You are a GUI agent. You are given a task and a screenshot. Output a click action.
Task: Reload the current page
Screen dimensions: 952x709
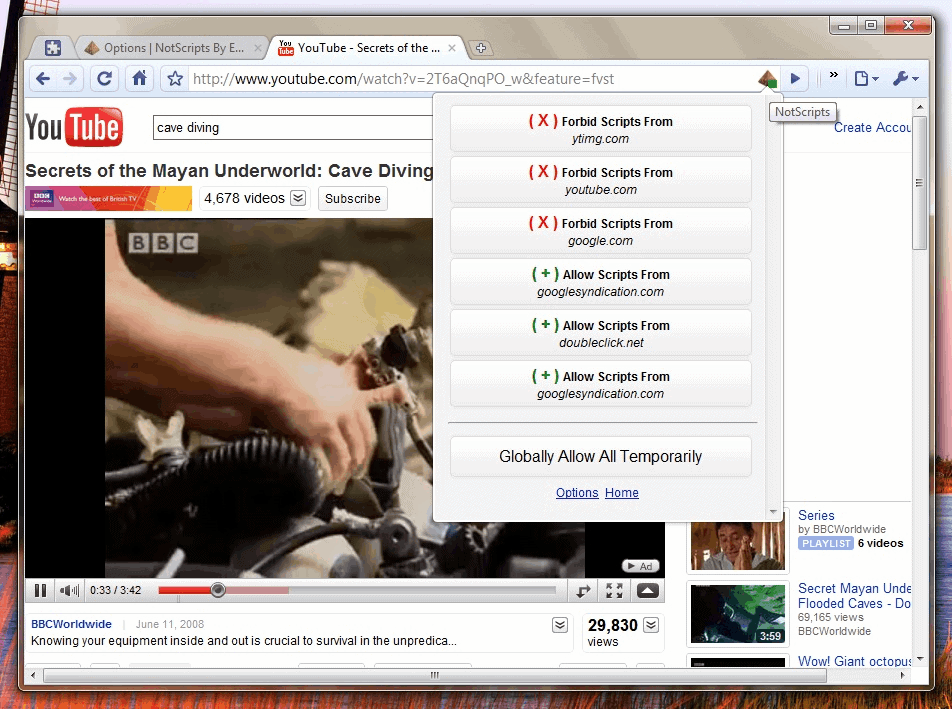coord(104,79)
